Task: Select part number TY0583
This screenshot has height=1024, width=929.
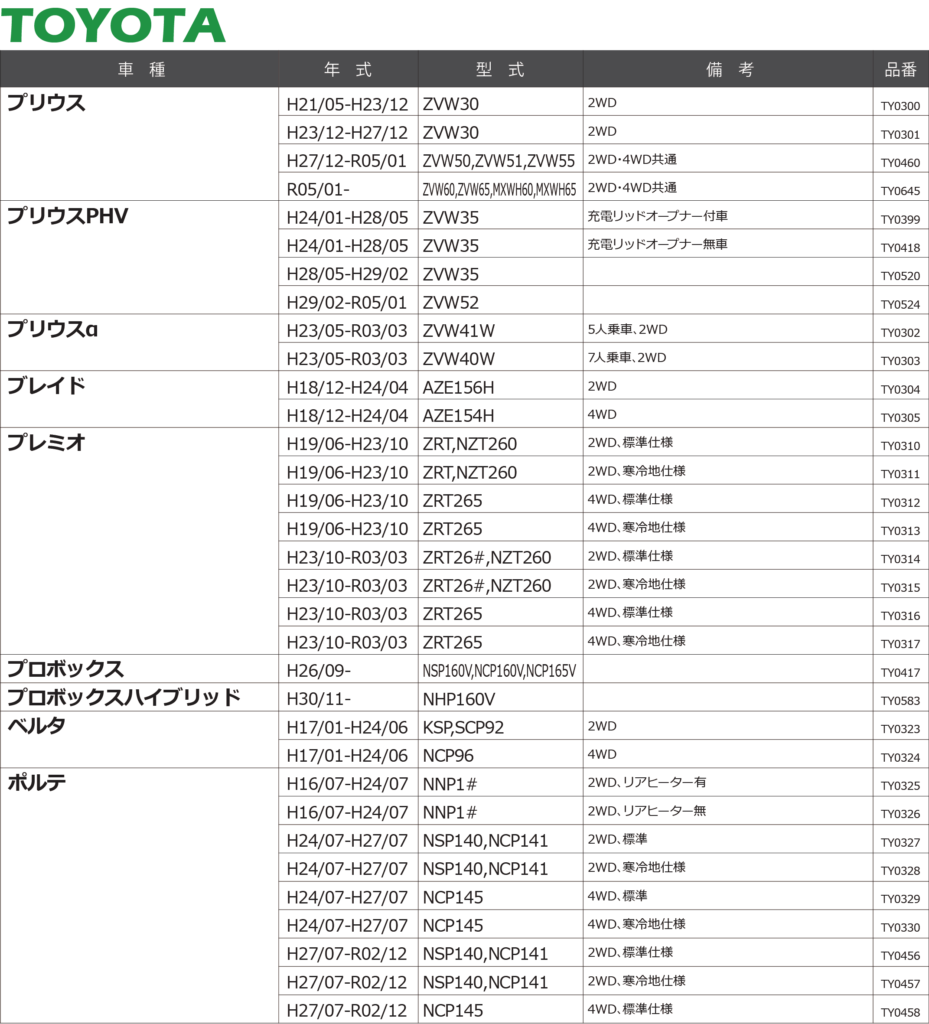Action: [900, 701]
